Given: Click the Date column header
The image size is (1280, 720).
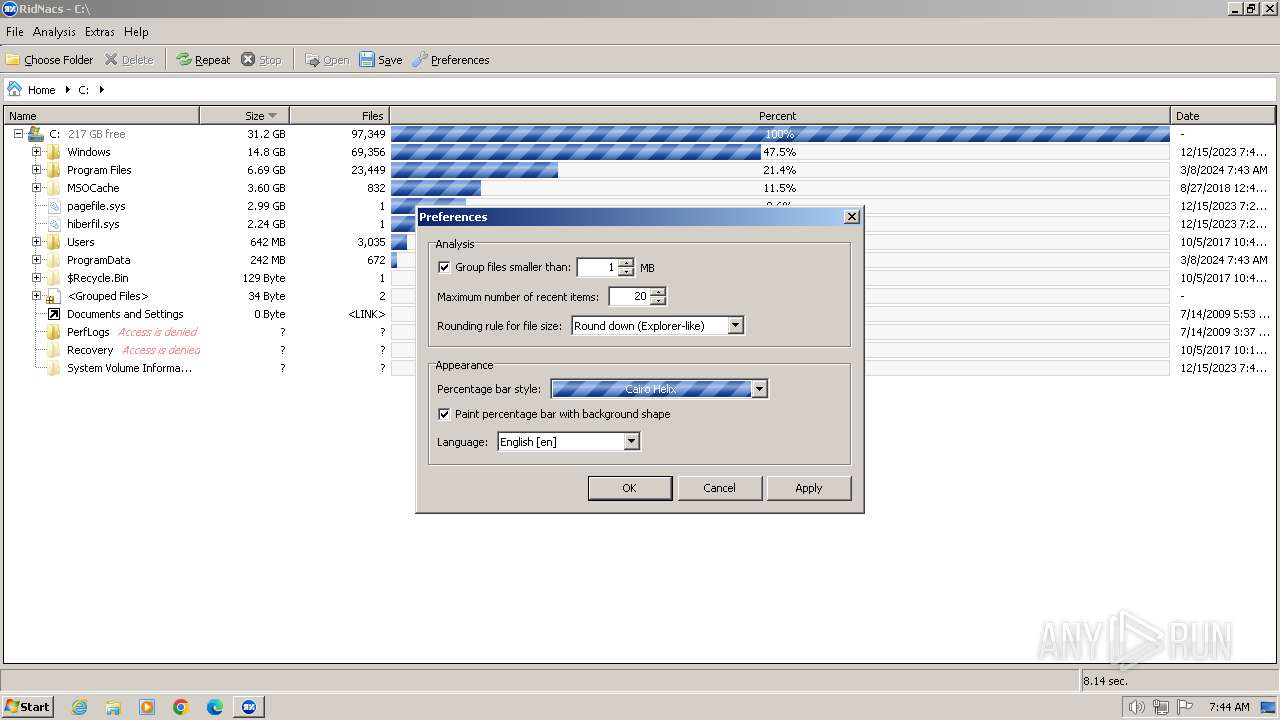Looking at the screenshot, I should coord(1223,116).
